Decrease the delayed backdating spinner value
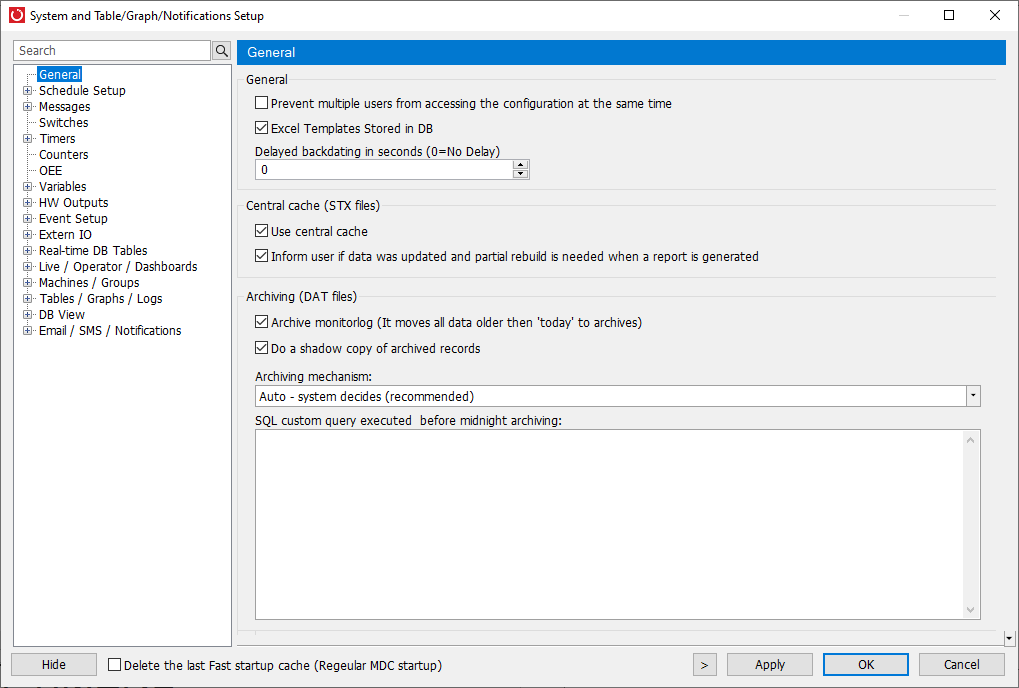The image size is (1019, 688). coord(520,174)
